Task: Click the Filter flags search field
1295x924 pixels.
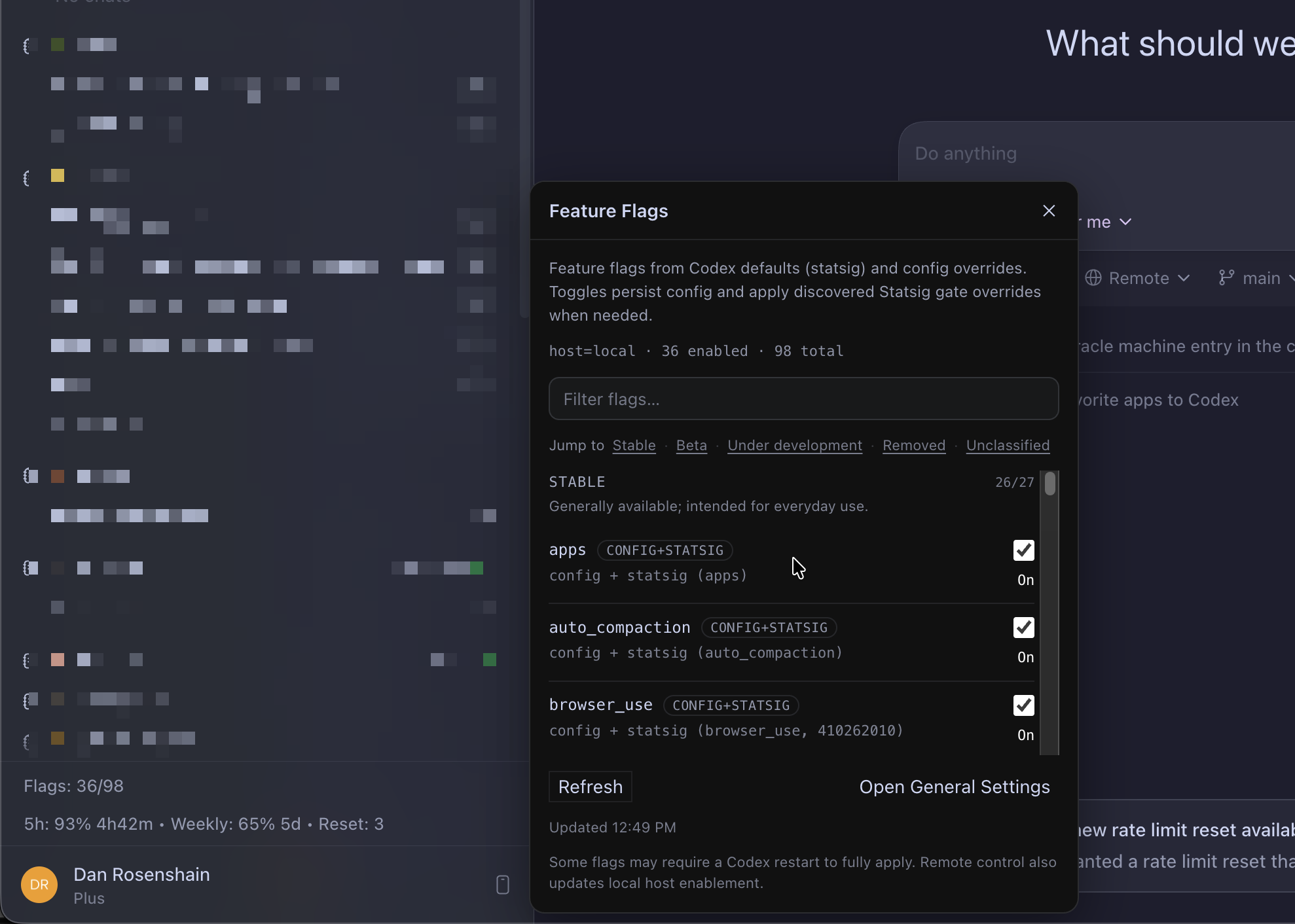Action: point(803,399)
